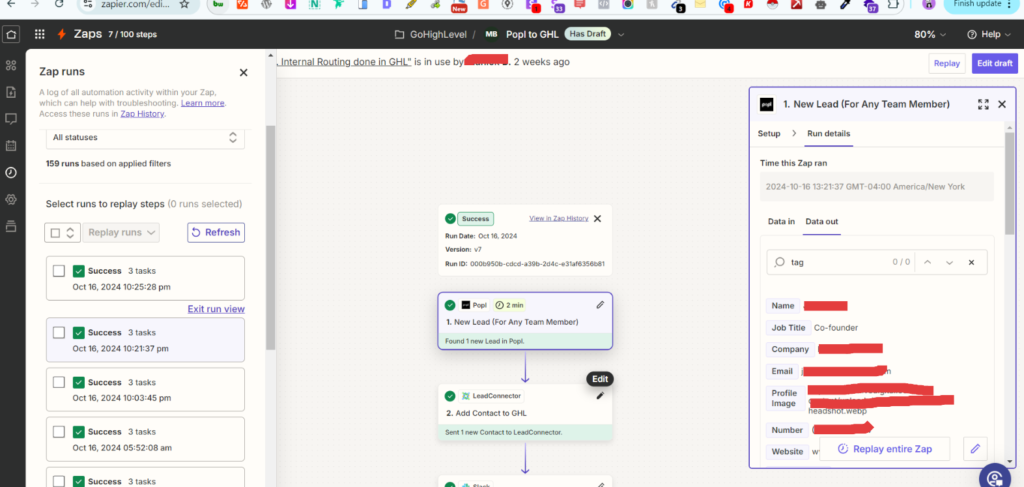Open the settings gear icon in sidebar
Screen dimensions: 1024x487
pyautogui.click(x=10, y=199)
